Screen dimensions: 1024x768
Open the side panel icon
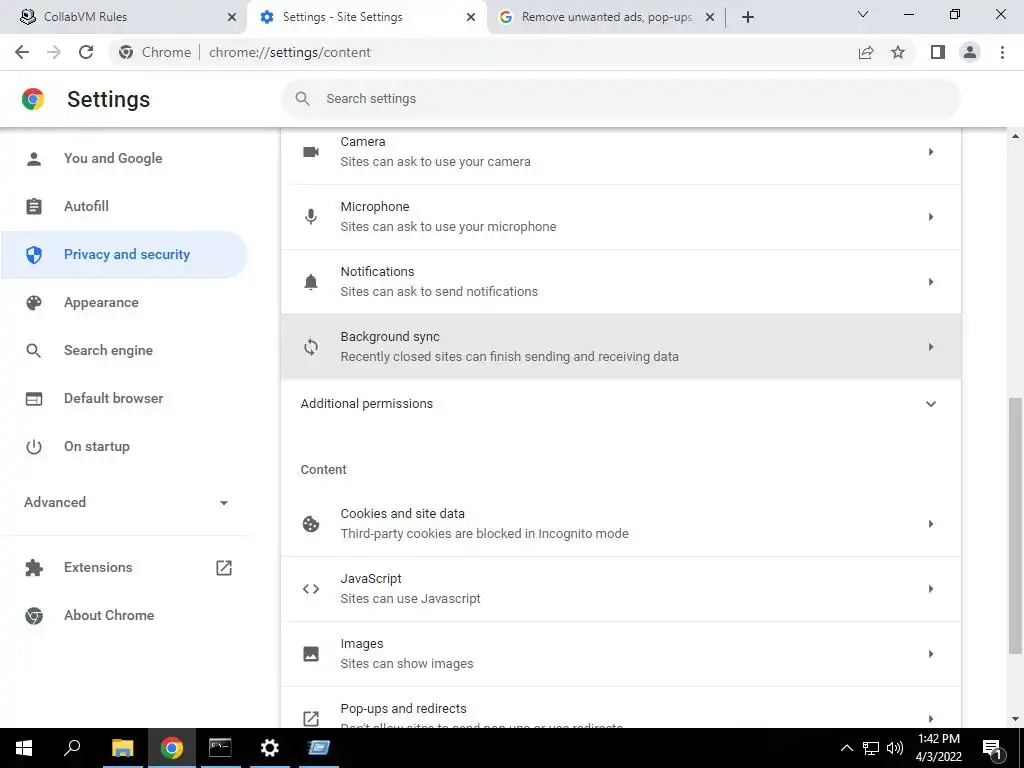click(x=938, y=52)
